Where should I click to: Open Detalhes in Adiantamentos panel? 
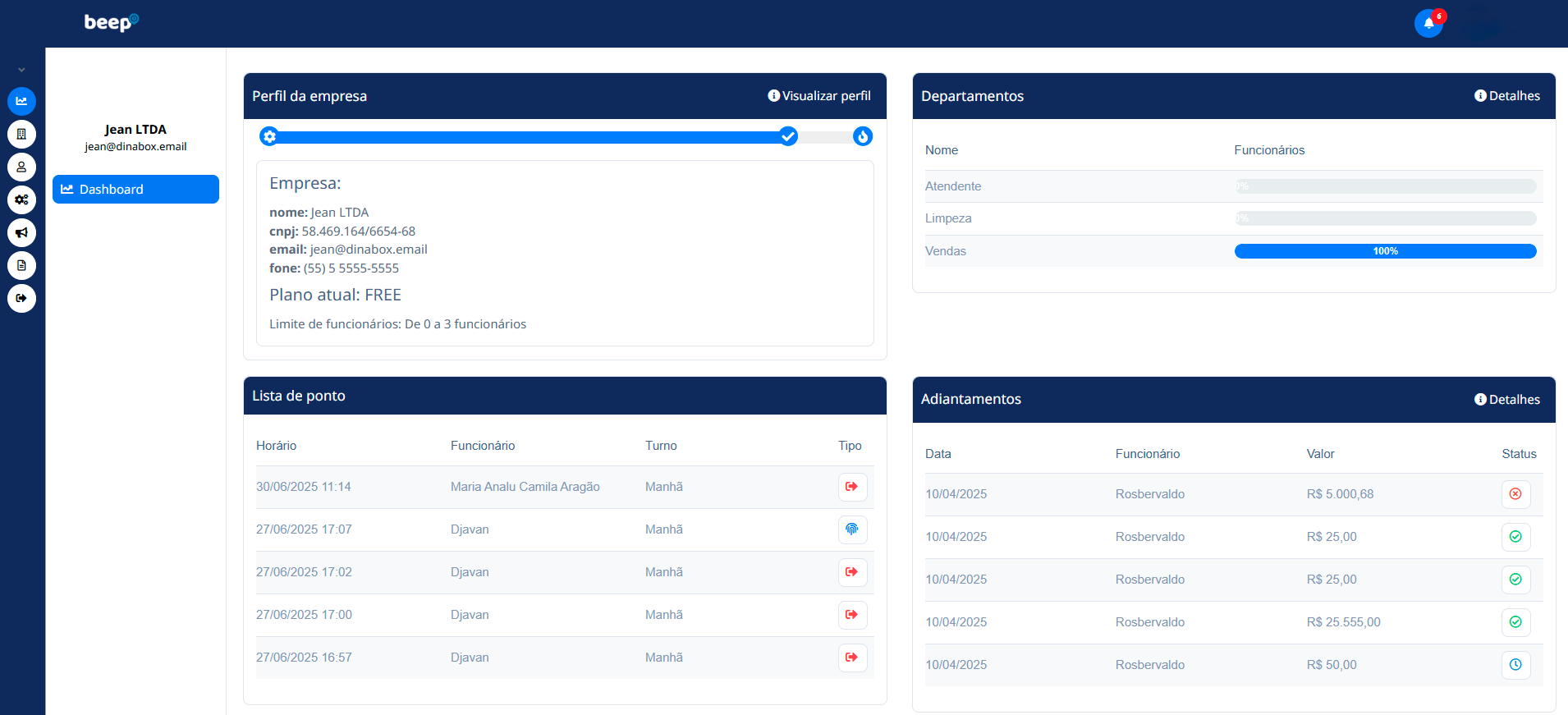pos(1507,400)
